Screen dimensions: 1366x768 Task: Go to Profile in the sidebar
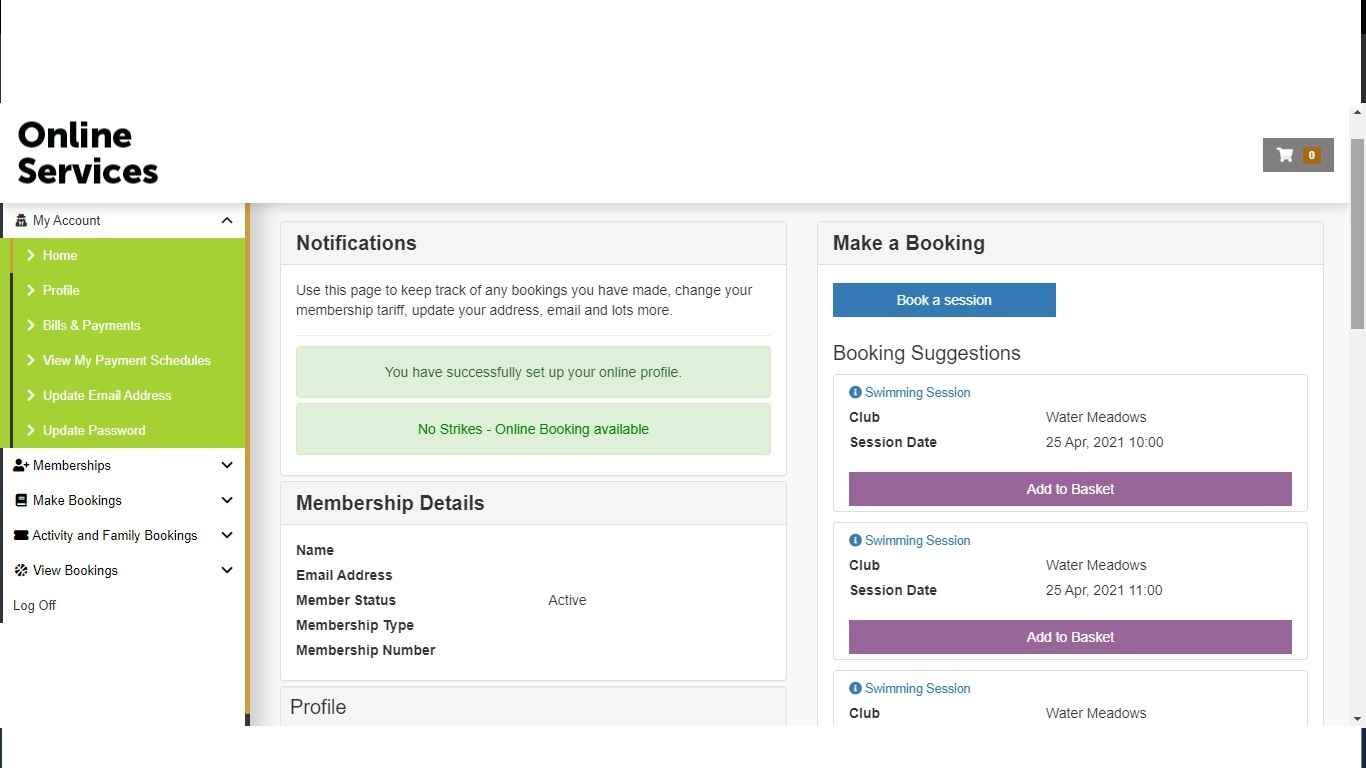[61, 291]
